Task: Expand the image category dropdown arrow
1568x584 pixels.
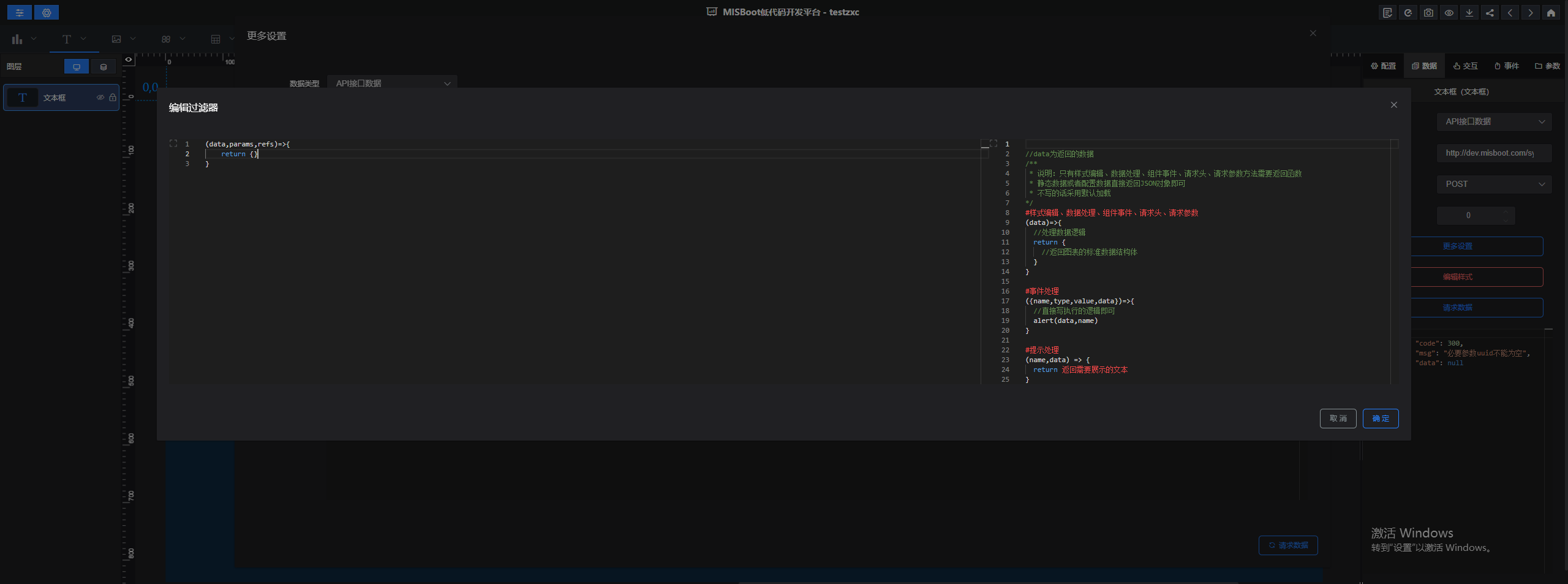Action: (133, 39)
